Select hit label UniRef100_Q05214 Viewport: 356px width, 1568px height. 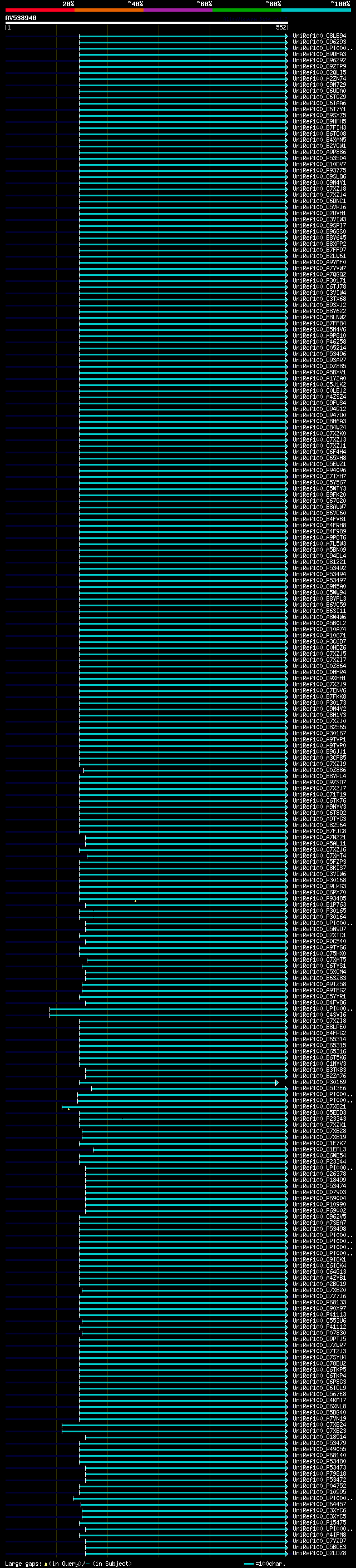(x=319, y=348)
